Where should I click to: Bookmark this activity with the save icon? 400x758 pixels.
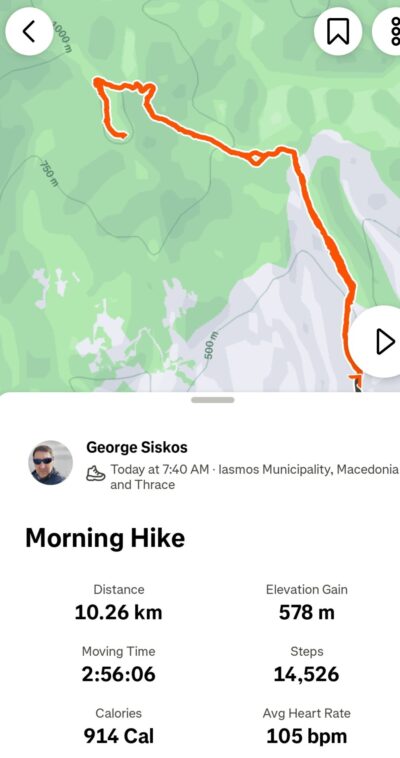click(338, 32)
